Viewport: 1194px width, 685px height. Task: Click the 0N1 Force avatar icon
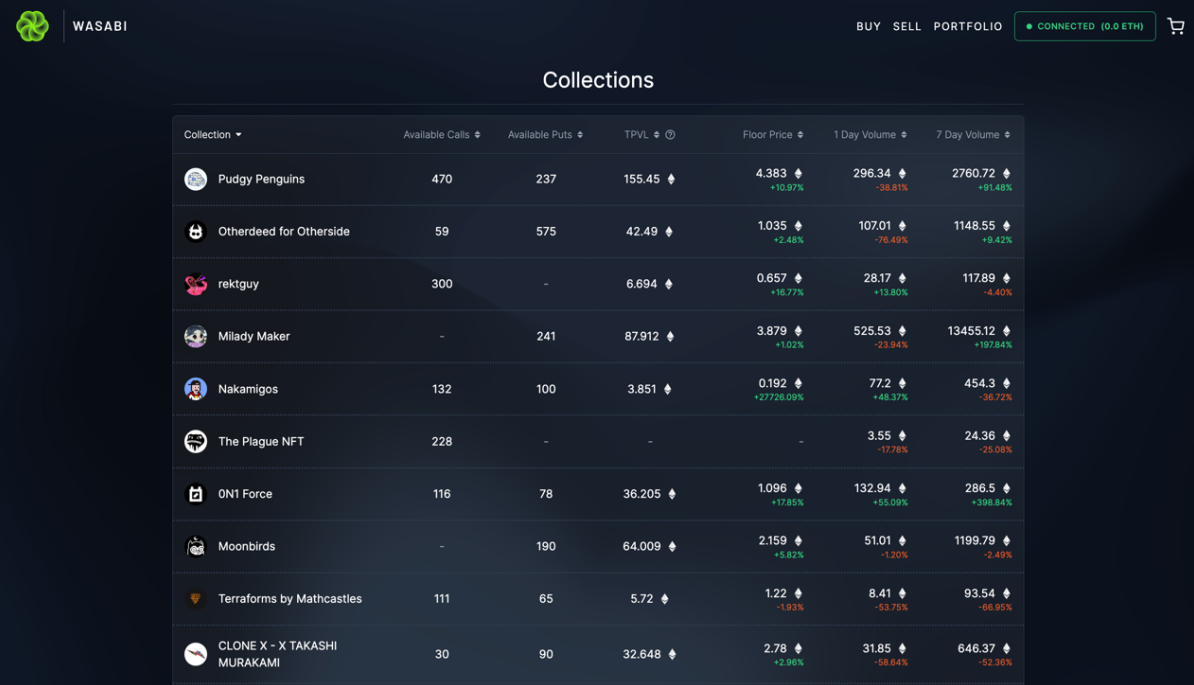[x=196, y=494]
